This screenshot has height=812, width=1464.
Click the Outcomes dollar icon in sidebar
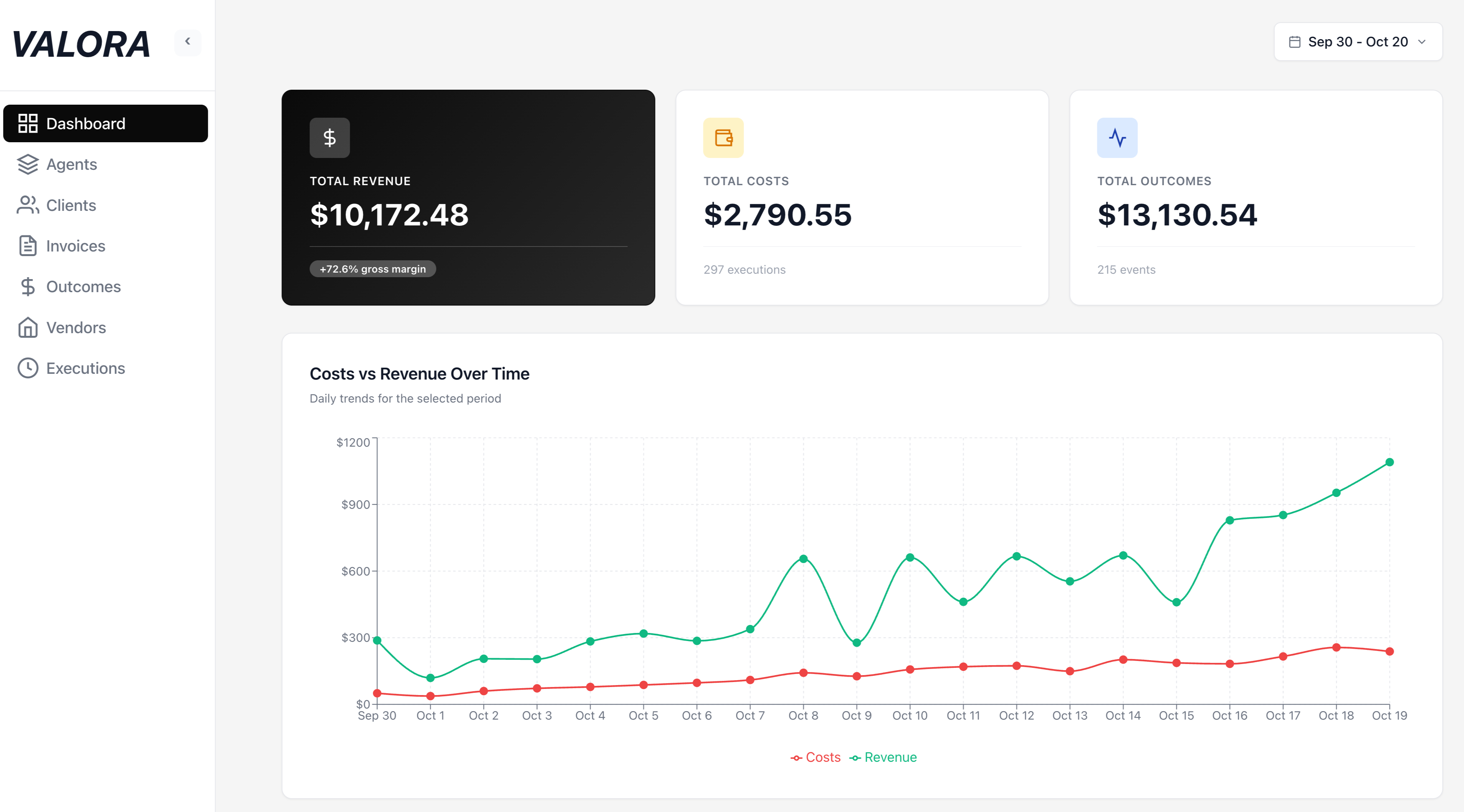coord(28,286)
